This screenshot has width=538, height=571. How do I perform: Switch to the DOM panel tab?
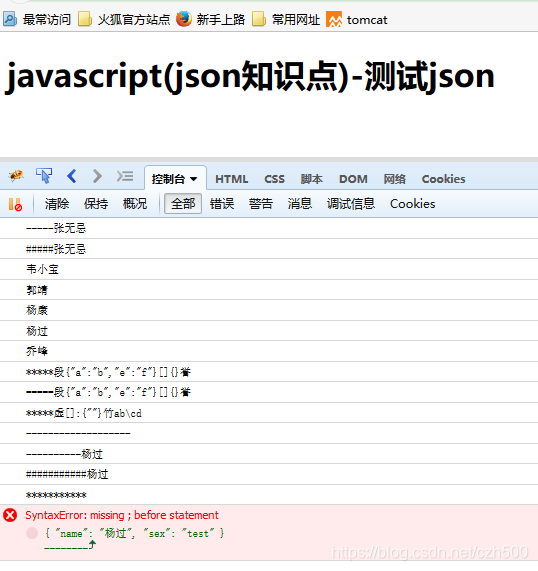pyautogui.click(x=353, y=179)
